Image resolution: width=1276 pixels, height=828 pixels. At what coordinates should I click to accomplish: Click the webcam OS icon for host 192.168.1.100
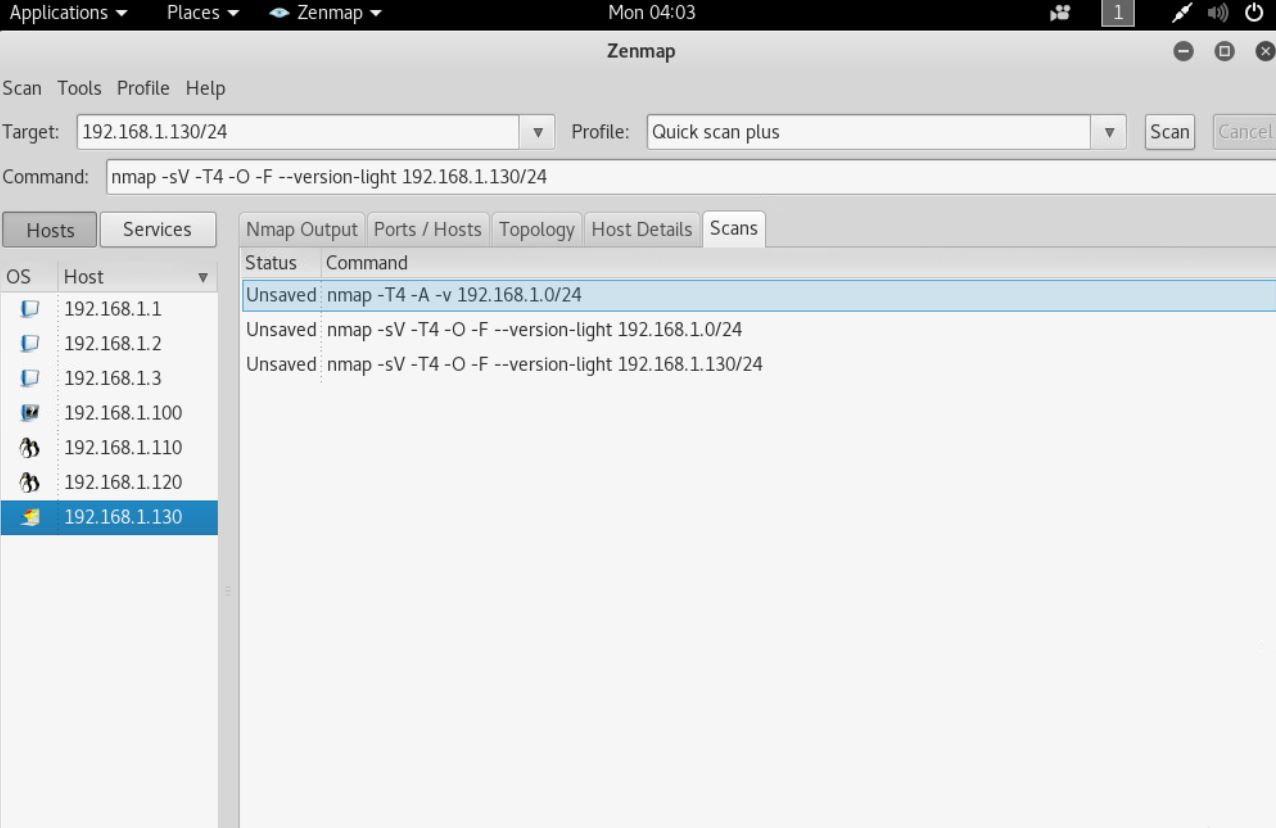[x=28, y=412]
